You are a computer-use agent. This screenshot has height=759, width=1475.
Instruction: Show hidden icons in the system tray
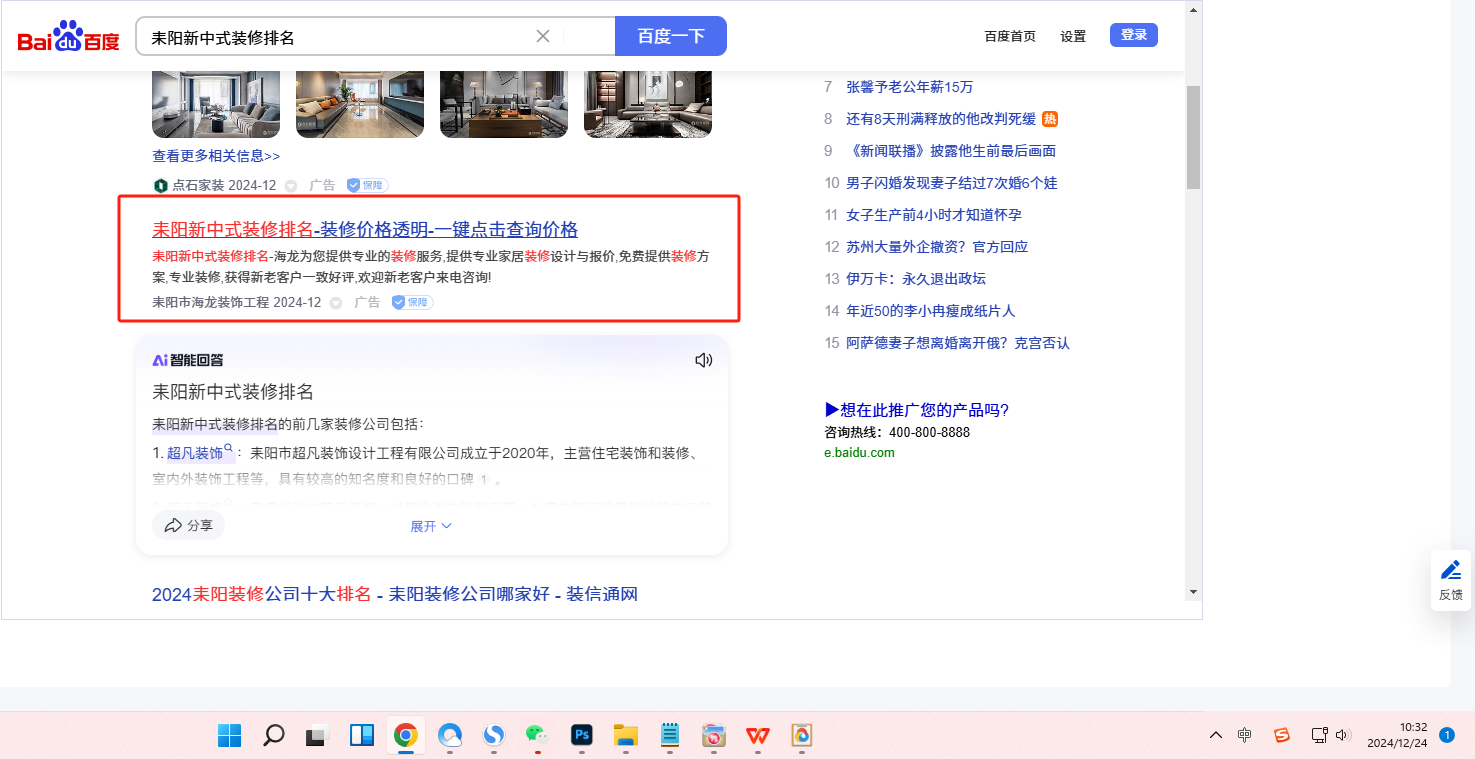coord(1215,735)
